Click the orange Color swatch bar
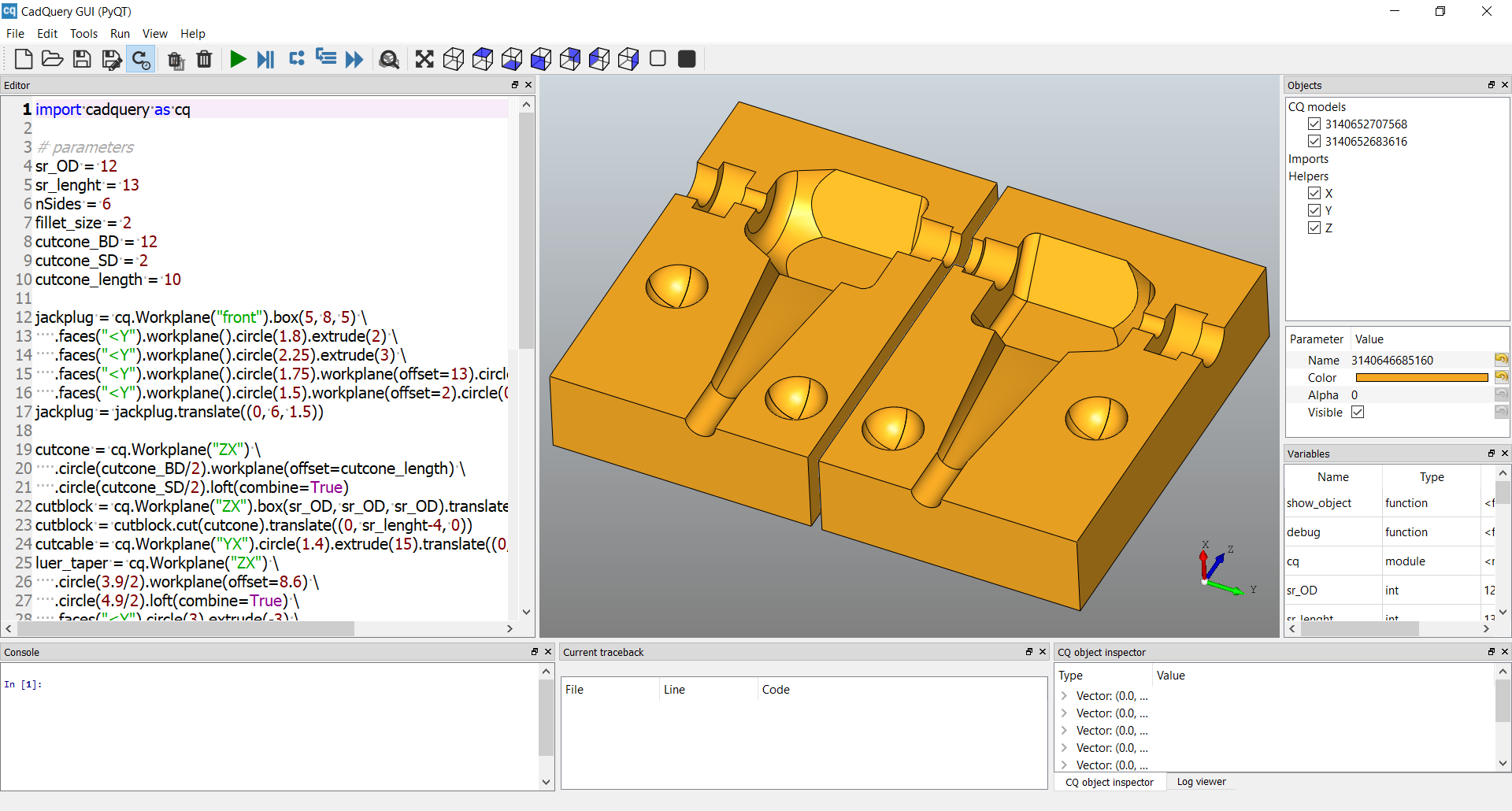The image size is (1512, 811). click(x=1421, y=378)
